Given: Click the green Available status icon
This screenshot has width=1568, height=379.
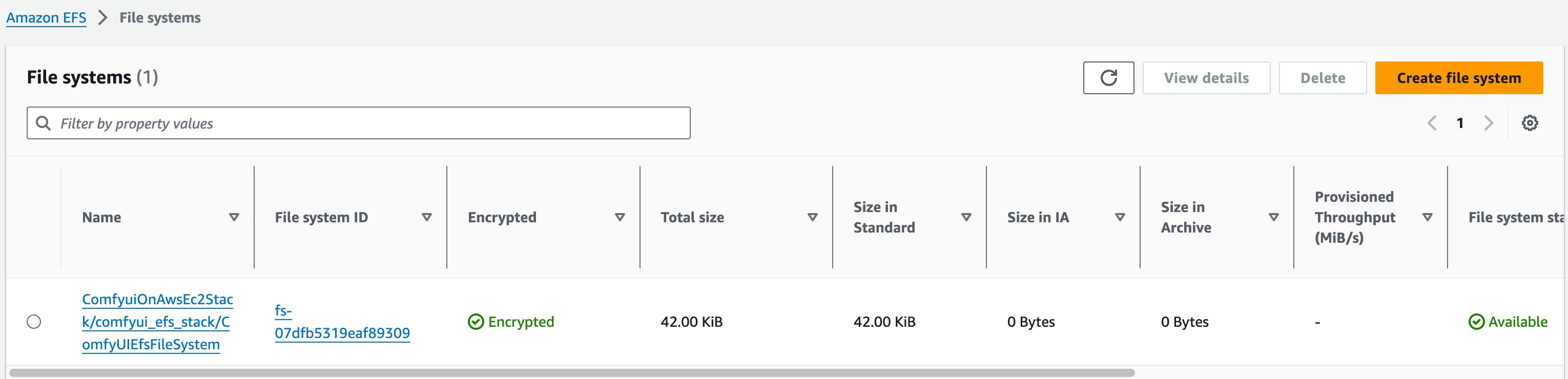Looking at the screenshot, I should point(1476,322).
